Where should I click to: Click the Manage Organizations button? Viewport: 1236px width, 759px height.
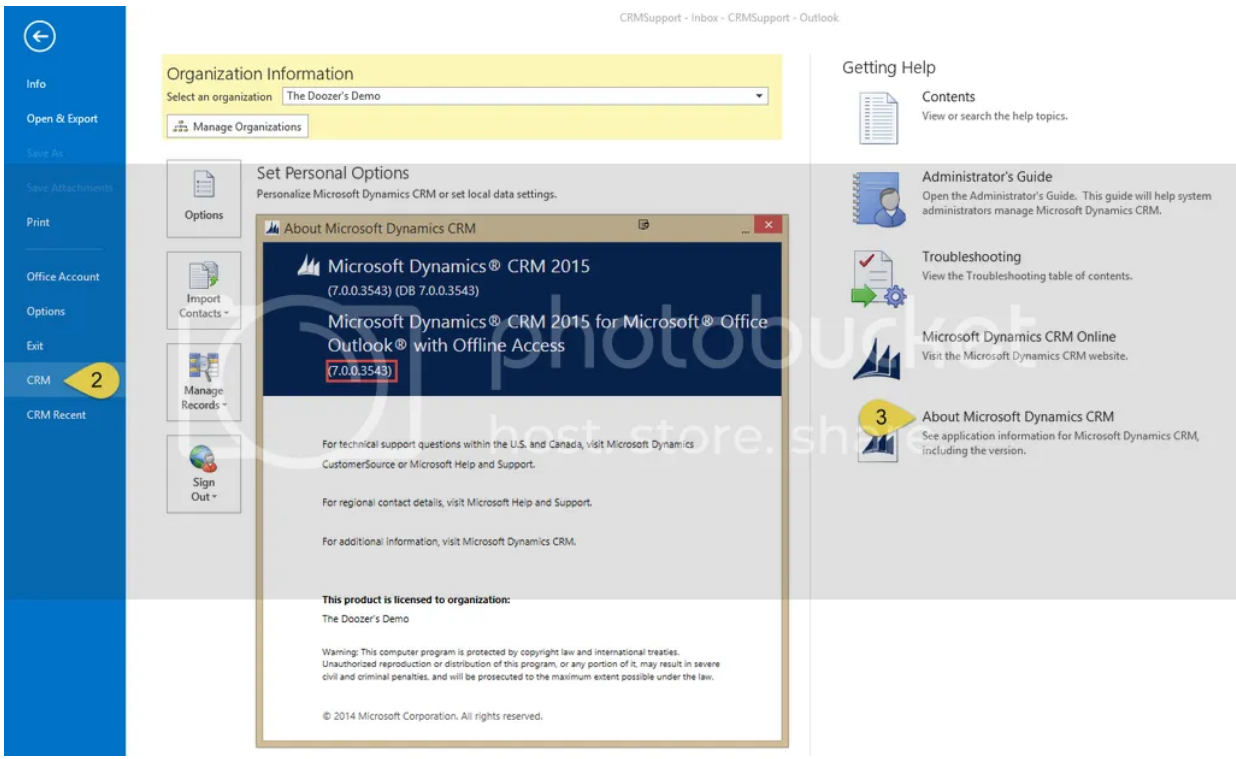238,127
